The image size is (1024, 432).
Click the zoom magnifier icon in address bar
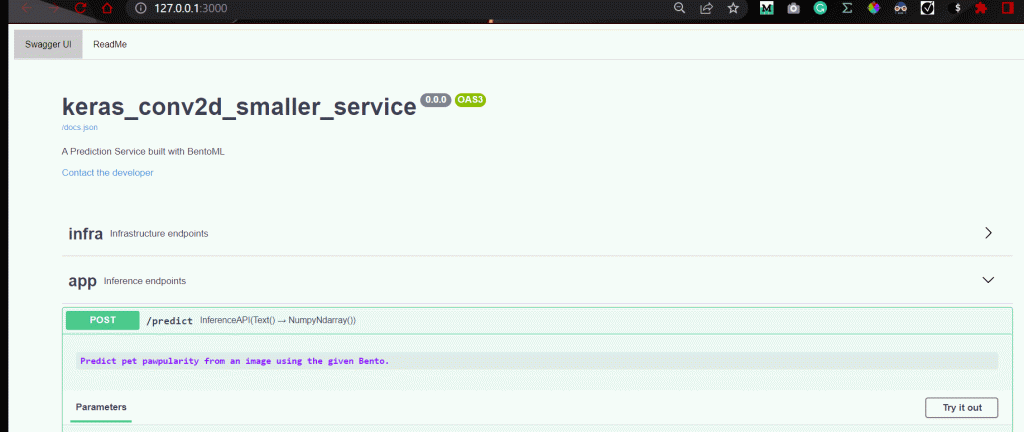680,8
